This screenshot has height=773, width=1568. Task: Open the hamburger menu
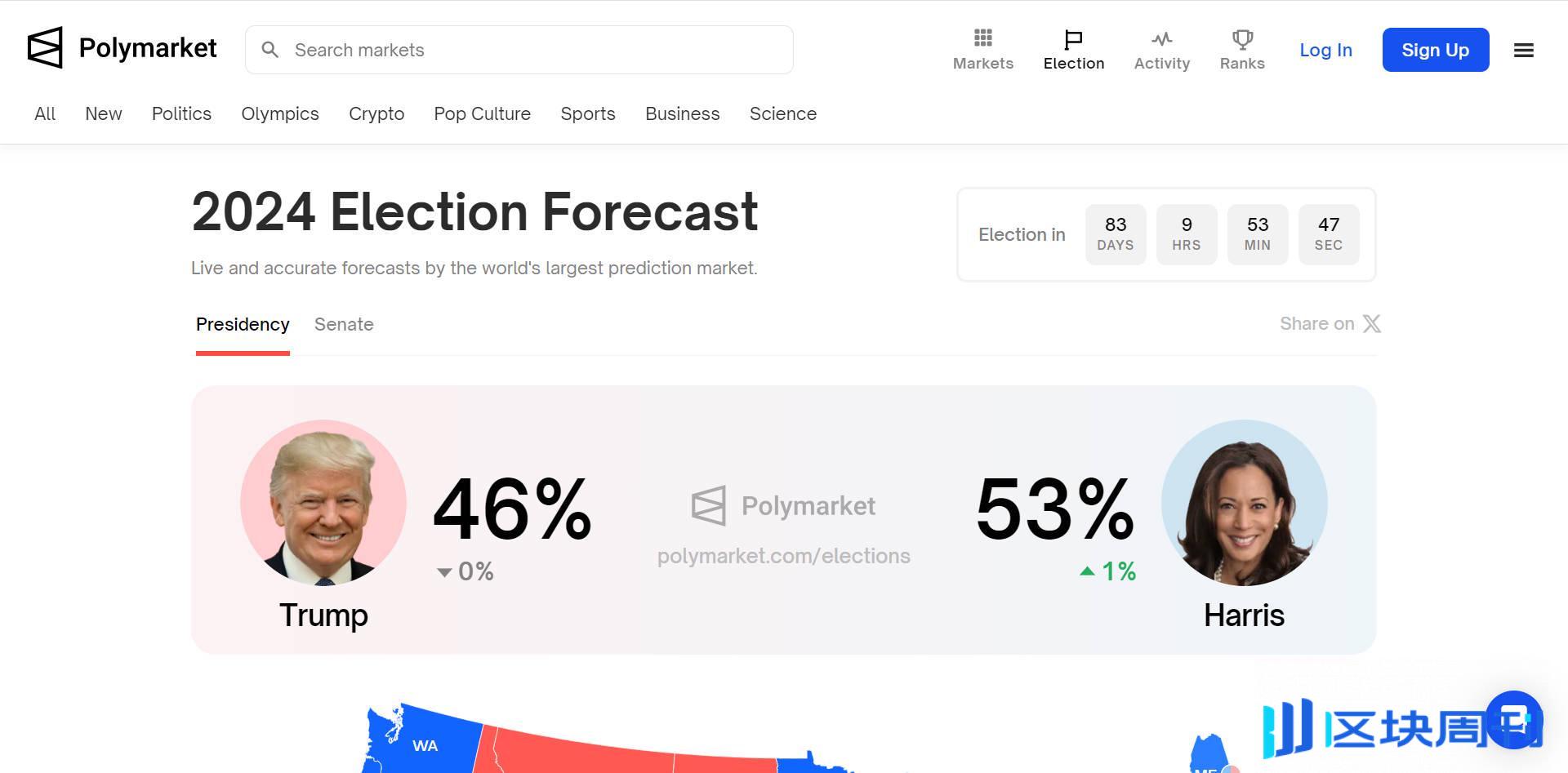1523,51
